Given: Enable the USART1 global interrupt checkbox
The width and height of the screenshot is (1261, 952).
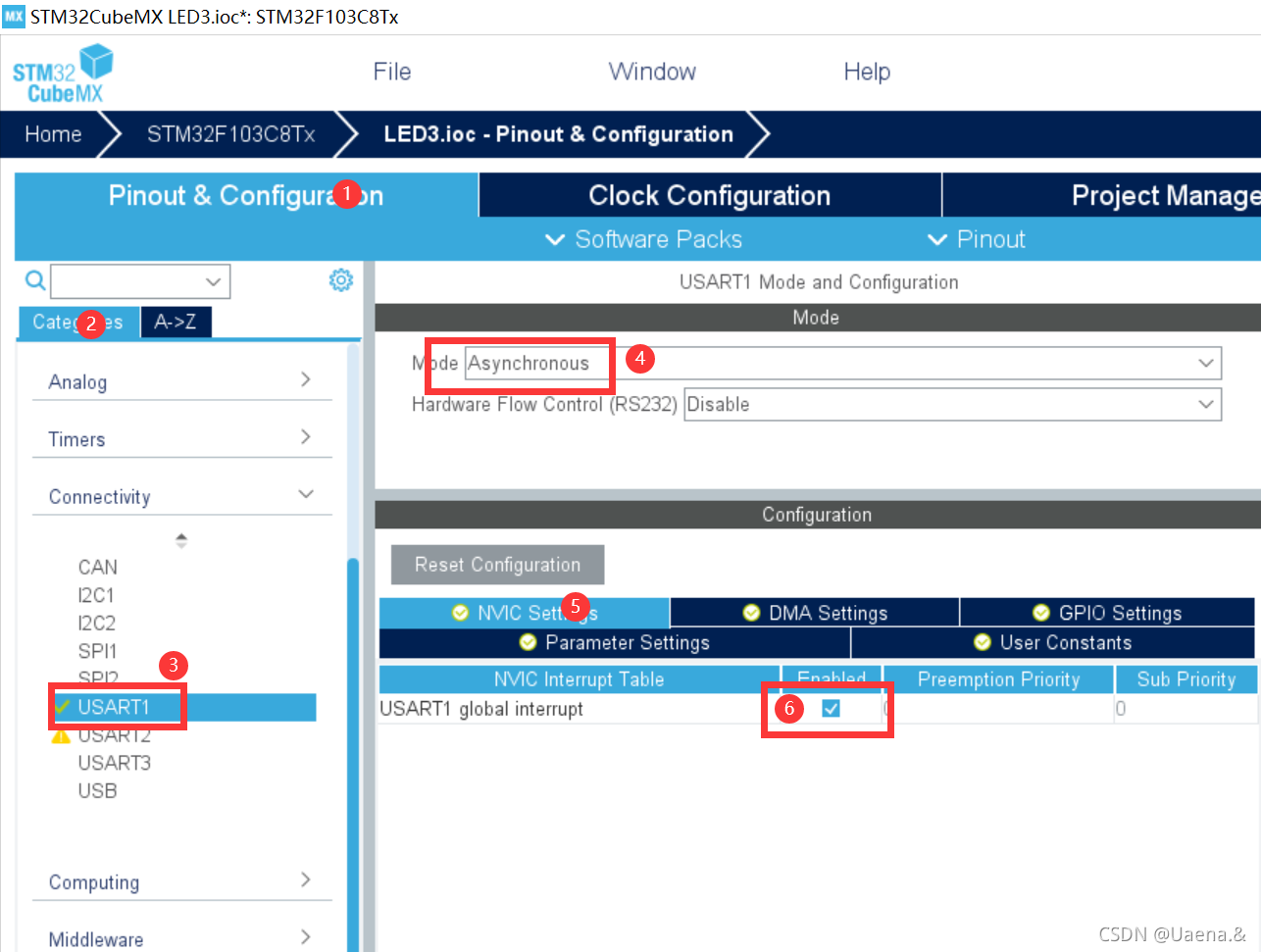Looking at the screenshot, I should point(831,708).
